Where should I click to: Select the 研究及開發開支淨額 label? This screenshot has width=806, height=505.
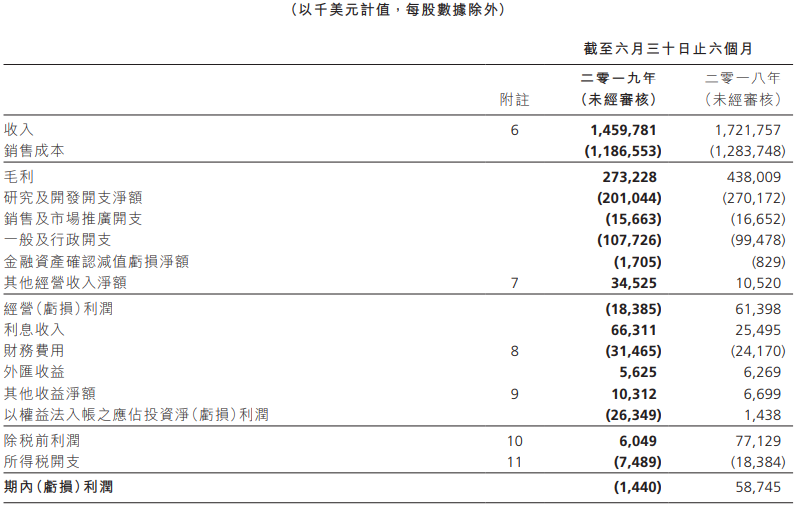point(73,197)
